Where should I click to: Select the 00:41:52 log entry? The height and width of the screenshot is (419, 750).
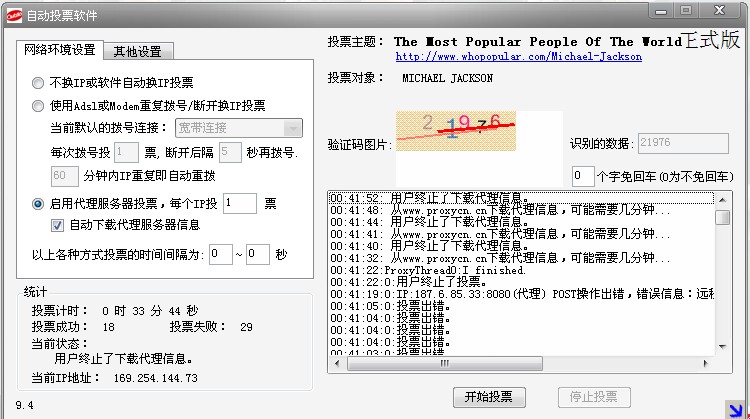(x=521, y=198)
